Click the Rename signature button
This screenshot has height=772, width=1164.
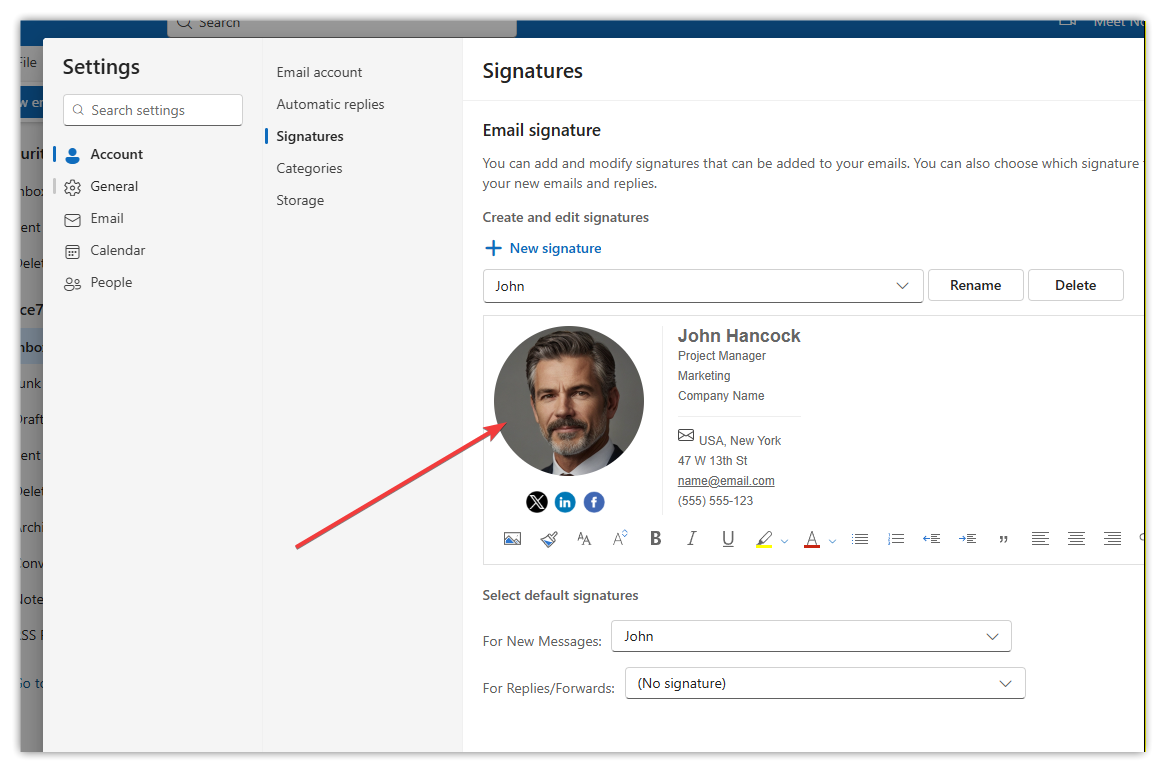coord(975,285)
